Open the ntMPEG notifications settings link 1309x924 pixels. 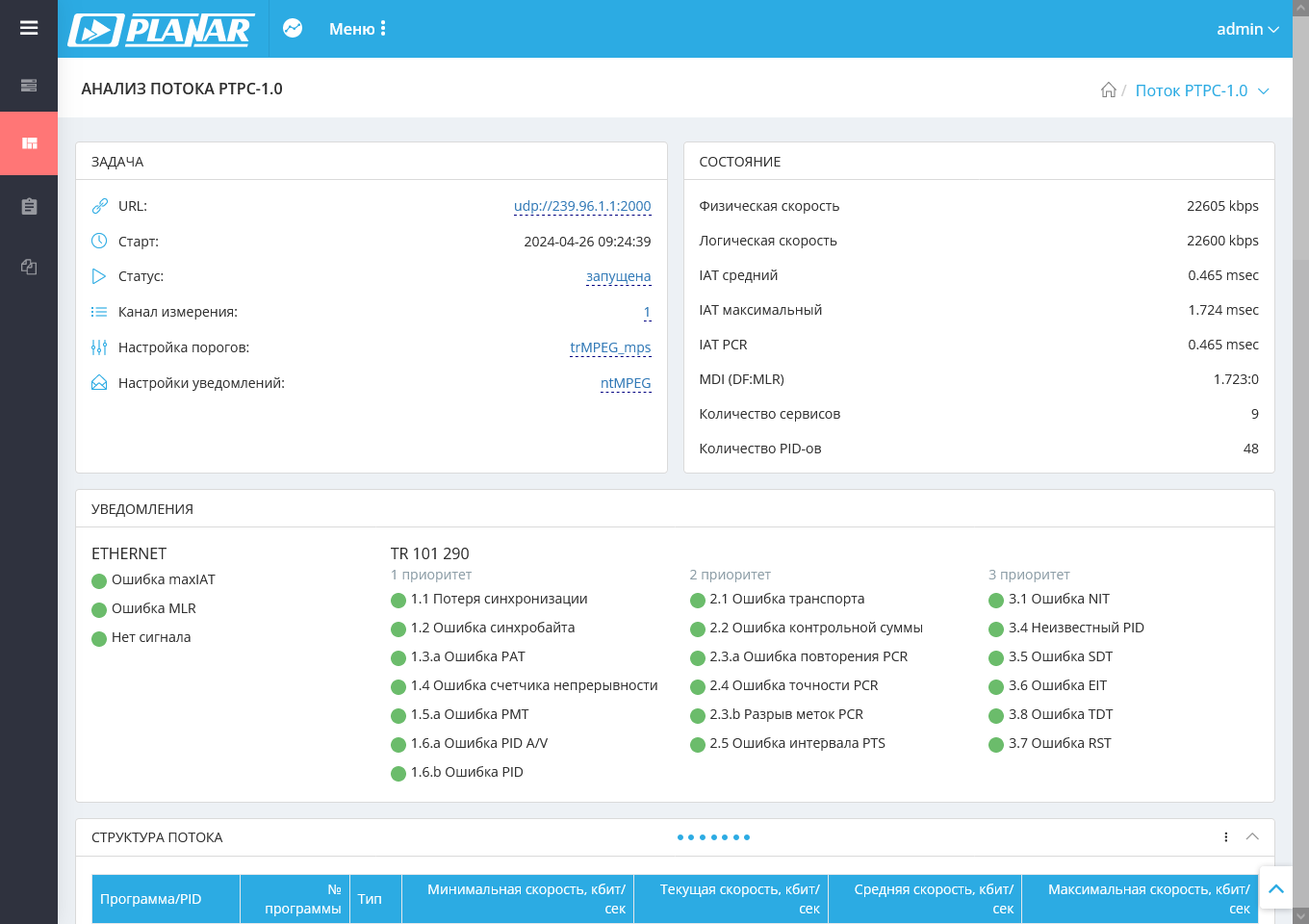pos(626,383)
